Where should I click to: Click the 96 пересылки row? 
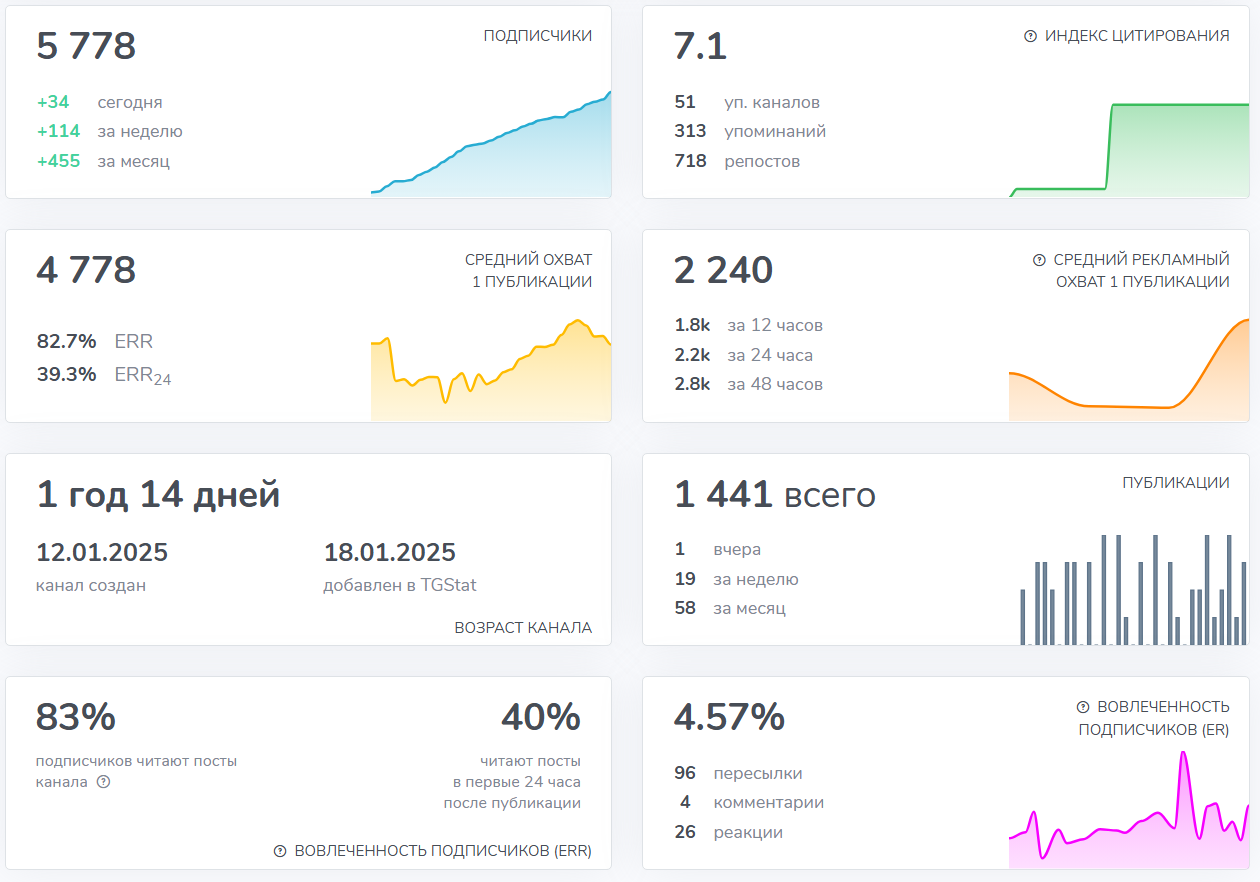click(x=738, y=773)
